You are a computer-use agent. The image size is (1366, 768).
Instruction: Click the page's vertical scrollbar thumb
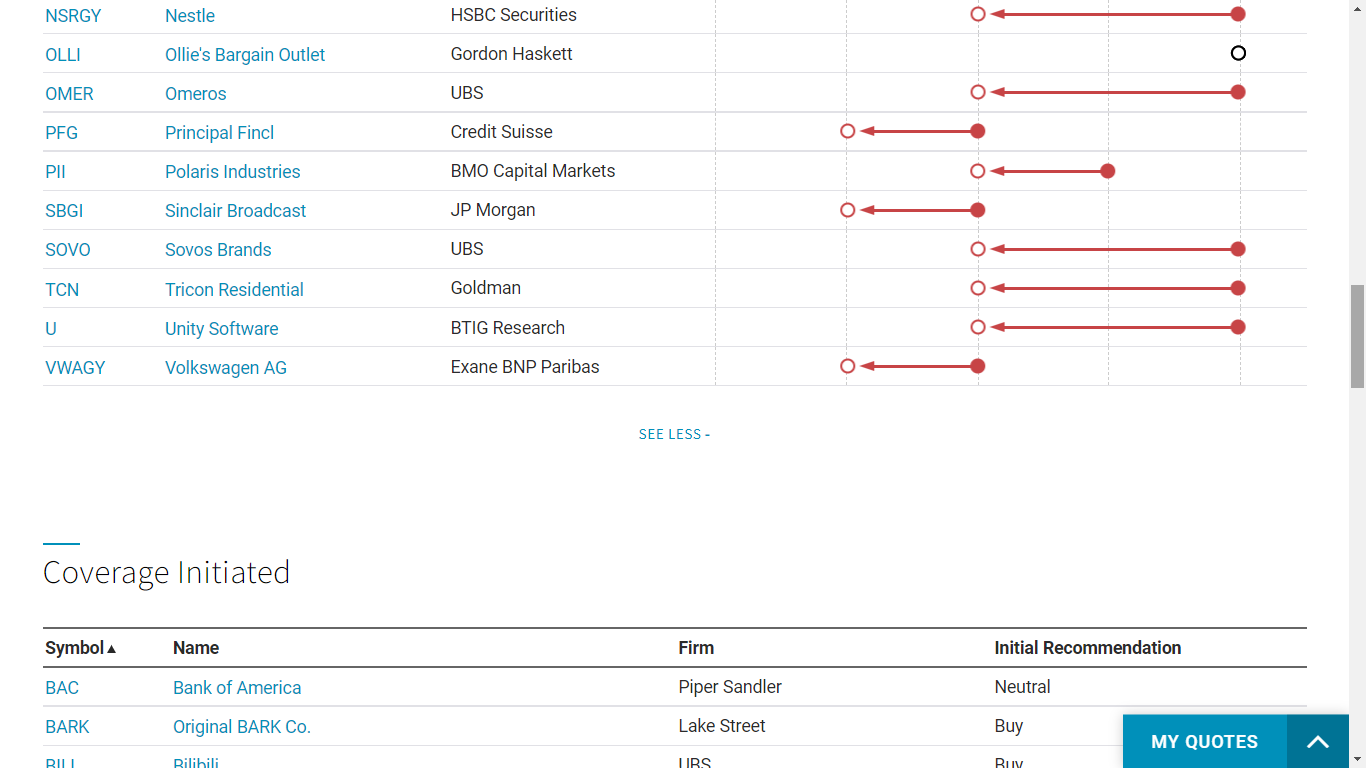(1357, 336)
